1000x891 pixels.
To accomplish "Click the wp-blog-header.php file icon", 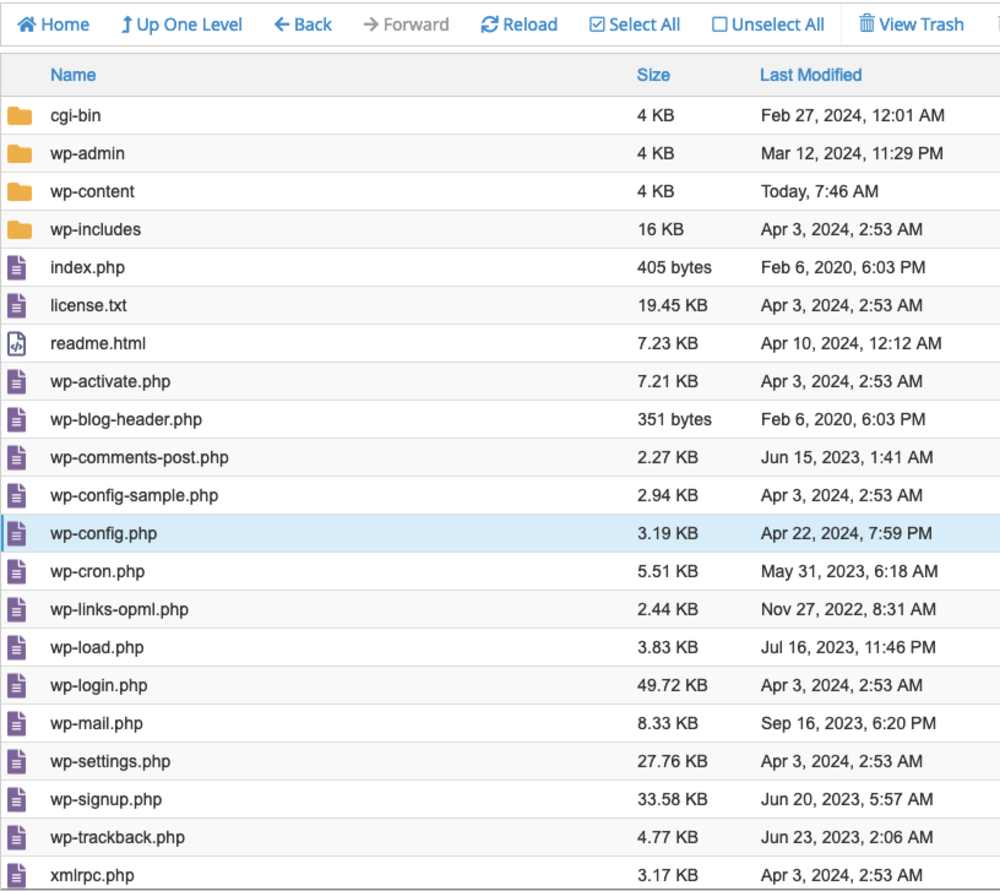I will pyautogui.click(x=17, y=420).
